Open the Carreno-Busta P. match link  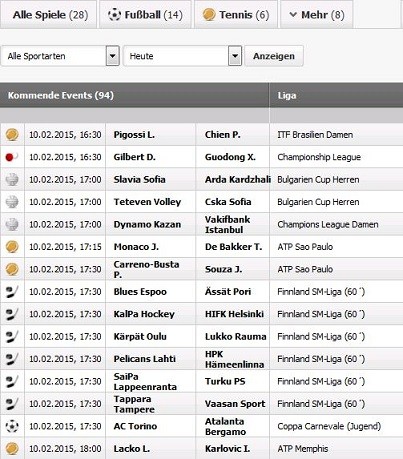pos(147,269)
